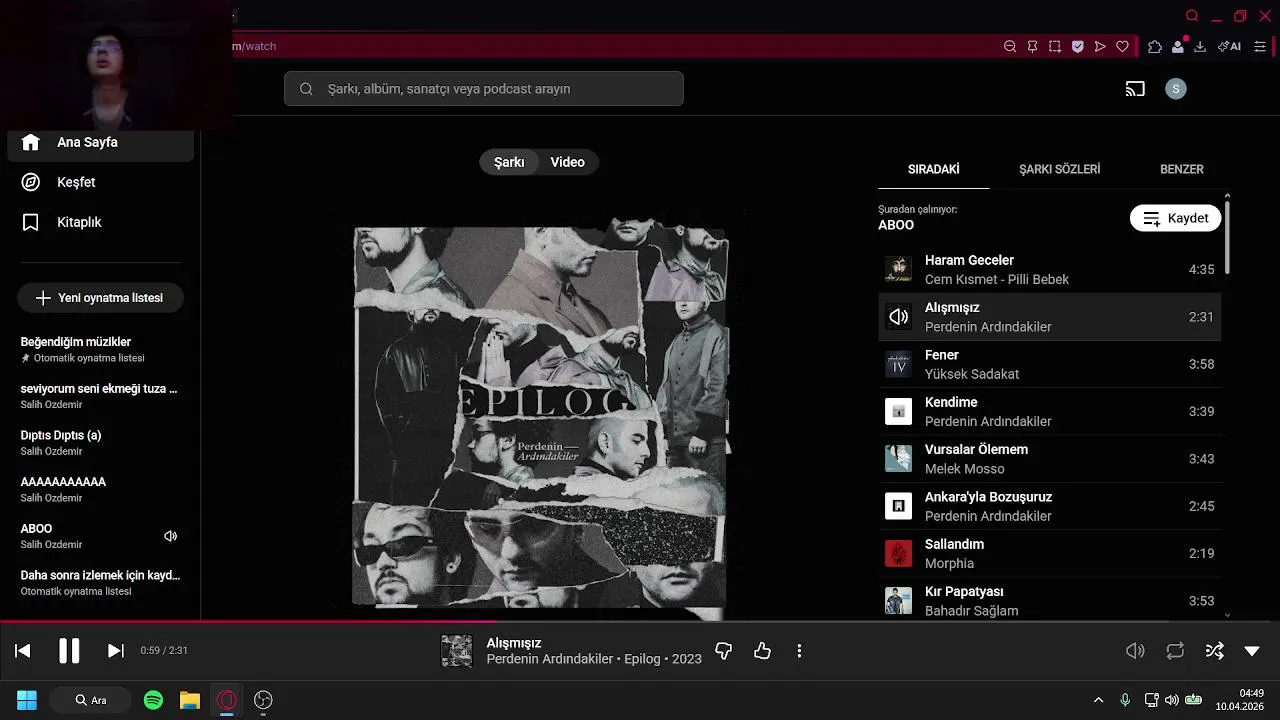1280x720 pixels.
Task: Play Haram Geceler from queue
Action: click(1049, 269)
